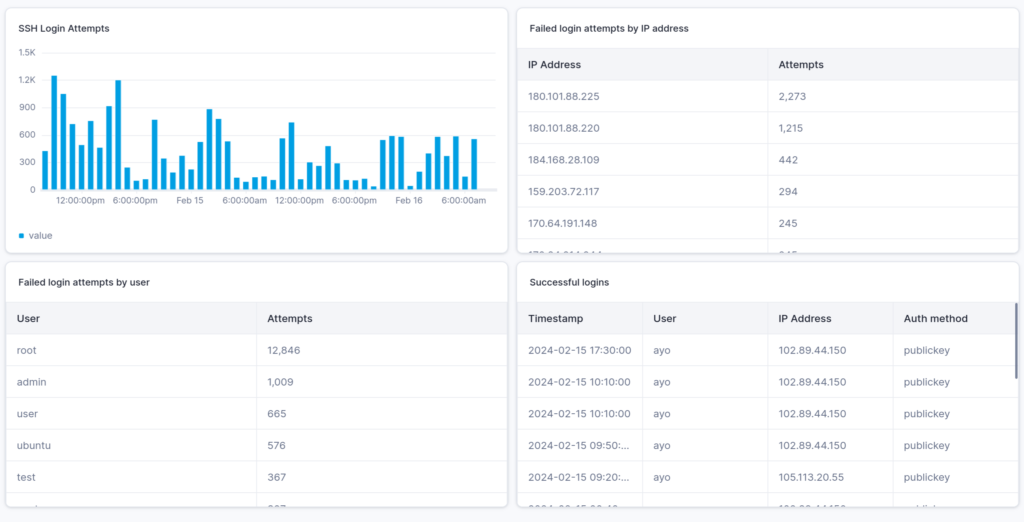This screenshot has width=1024, height=522.
Task: Sort by Attempts column in failed IP table
Action: click(x=800, y=65)
